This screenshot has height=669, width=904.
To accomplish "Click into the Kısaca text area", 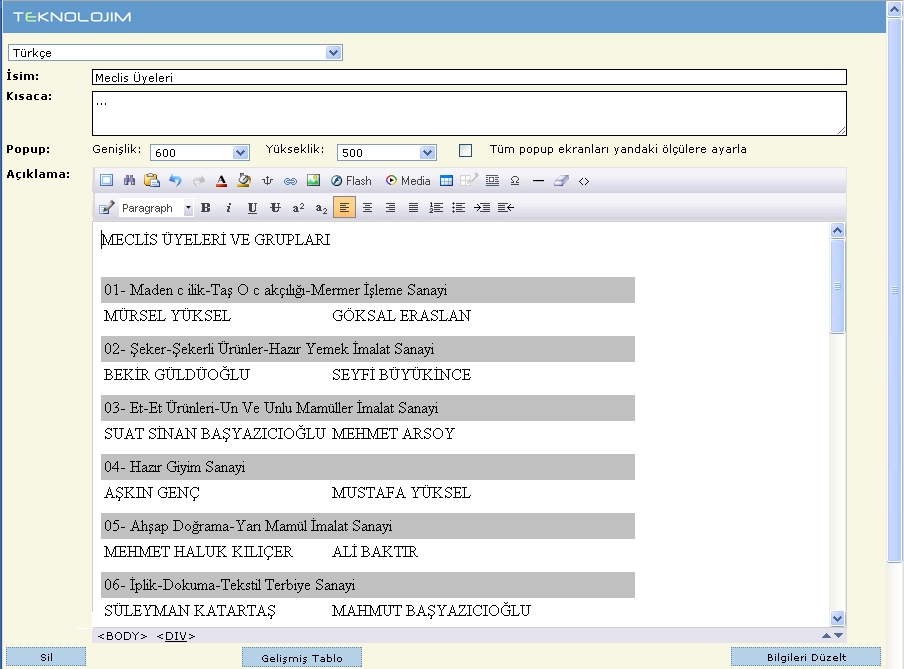I will (469, 113).
